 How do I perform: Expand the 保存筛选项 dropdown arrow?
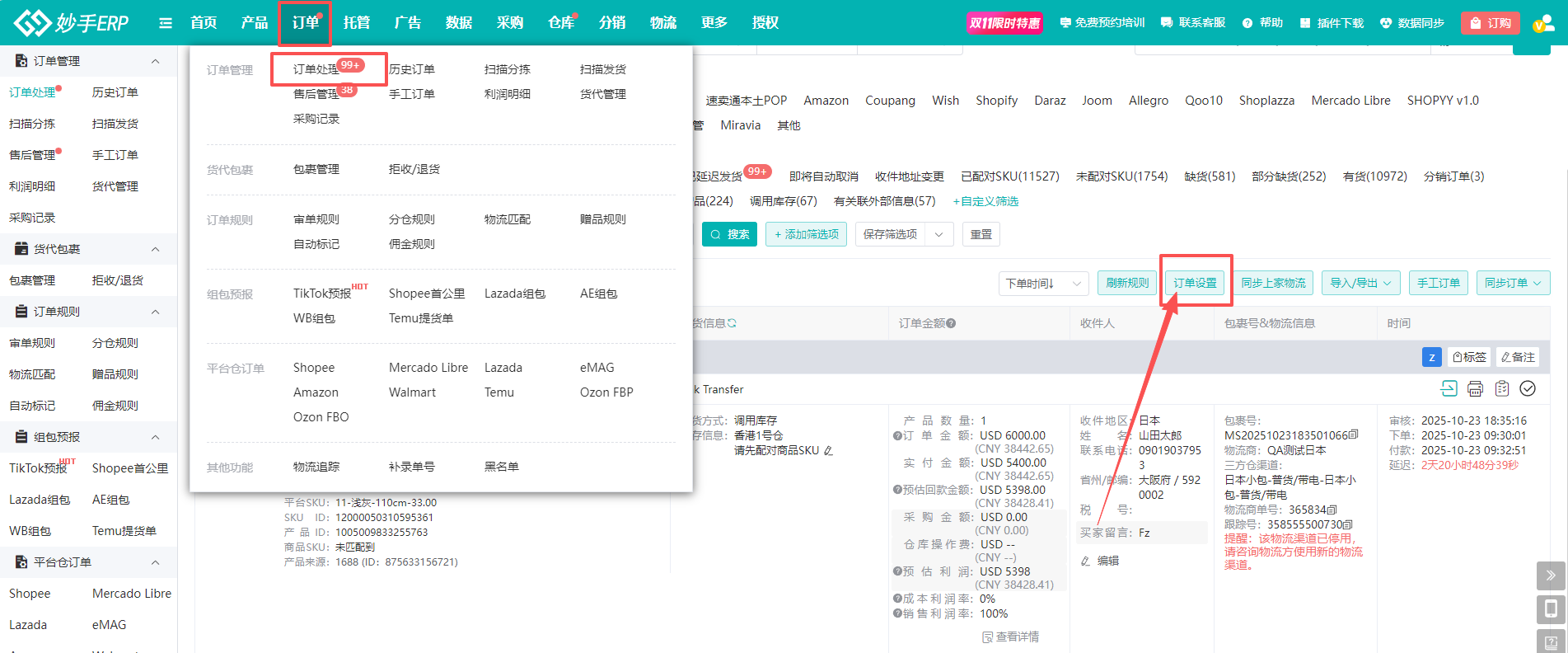(x=939, y=234)
